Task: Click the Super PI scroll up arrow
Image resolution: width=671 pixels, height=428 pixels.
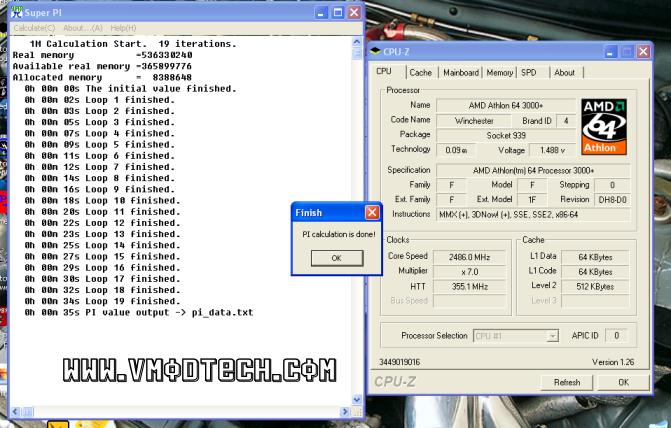Action: pyautogui.click(x=357, y=42)
